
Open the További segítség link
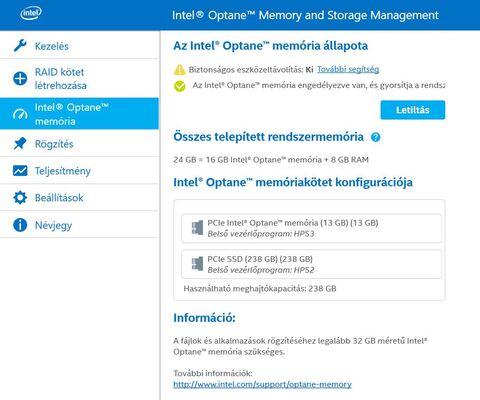point(348,69)
